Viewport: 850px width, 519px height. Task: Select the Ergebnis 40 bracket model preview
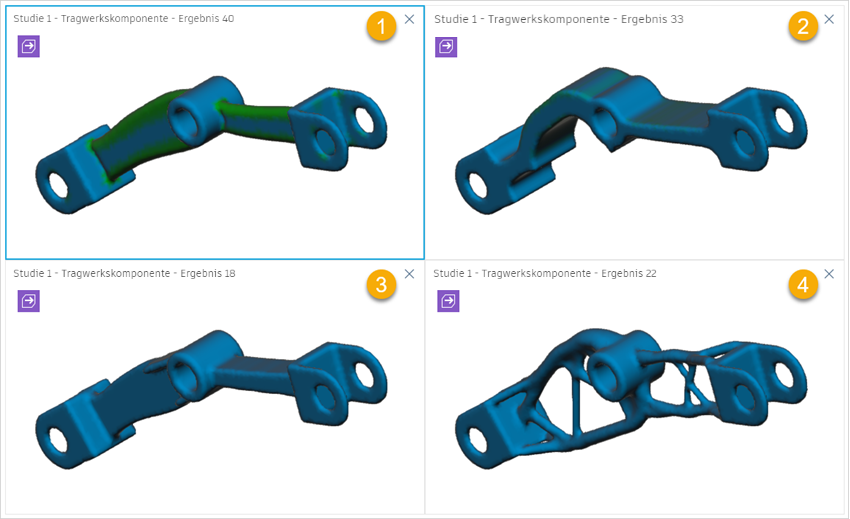coord(211,144)
